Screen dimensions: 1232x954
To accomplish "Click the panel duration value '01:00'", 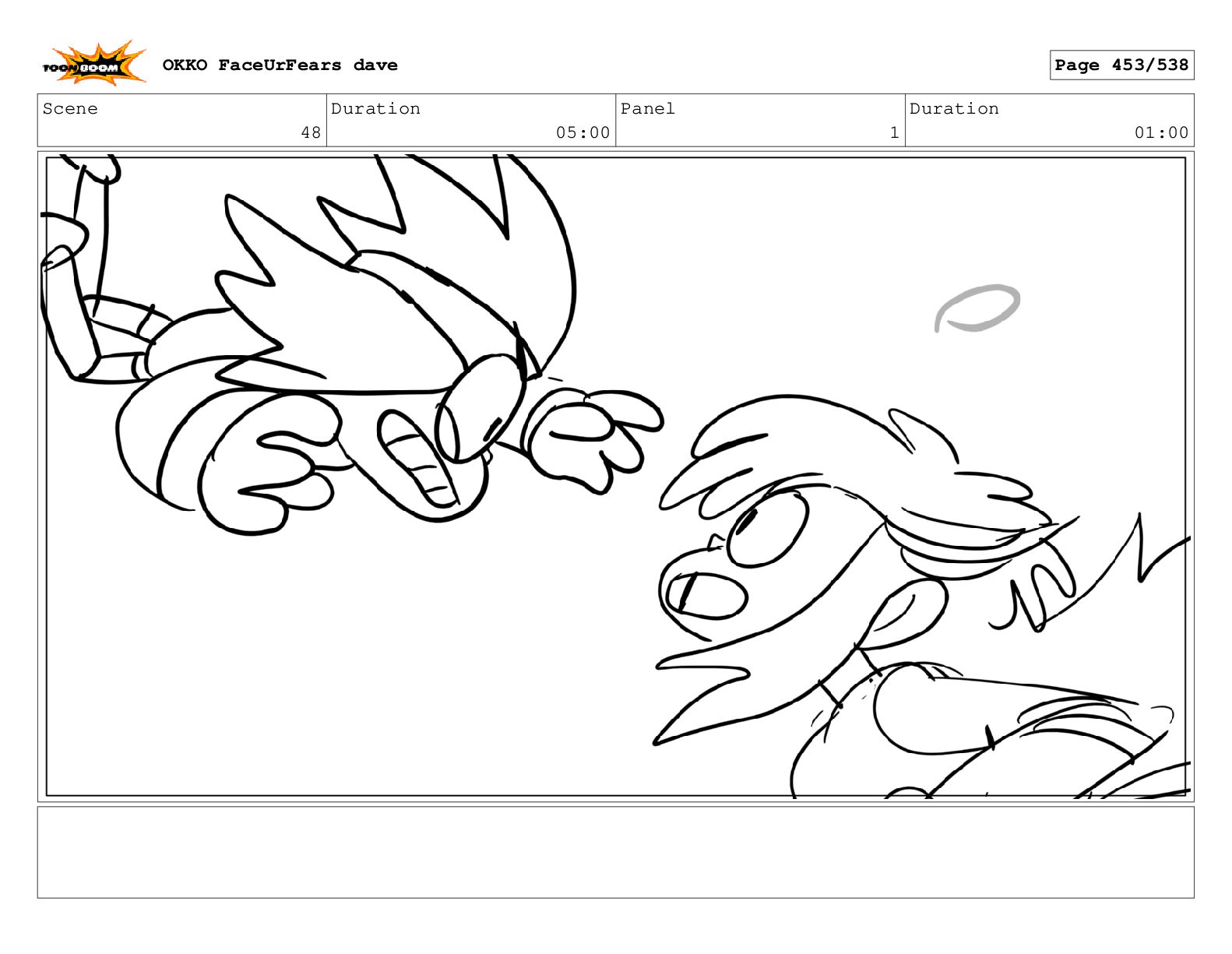I will pyautogui.click(x=1161, y=133).
